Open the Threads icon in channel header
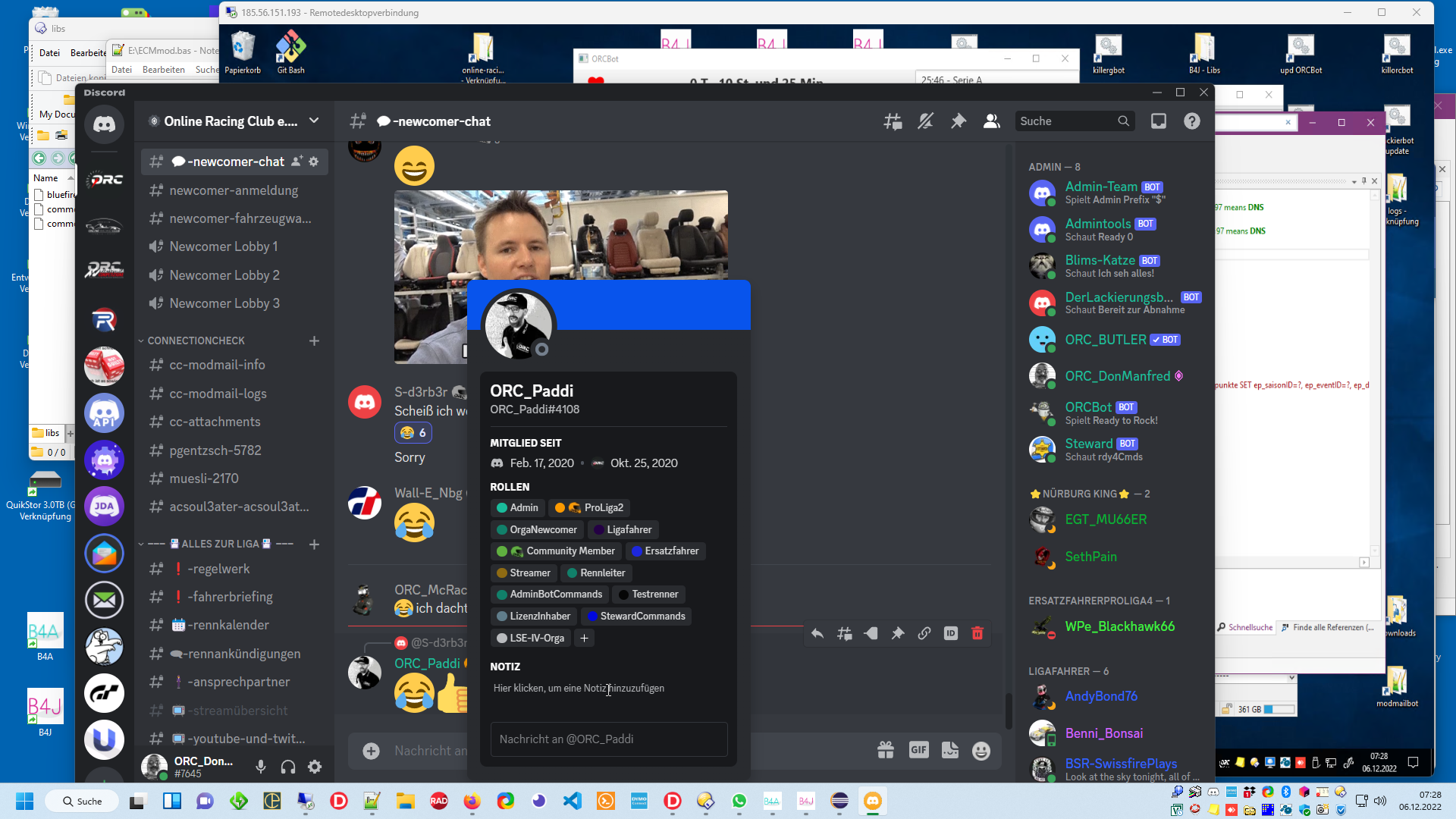The width and height of the screenshot is (1456, 819). (x=893, y=121)
